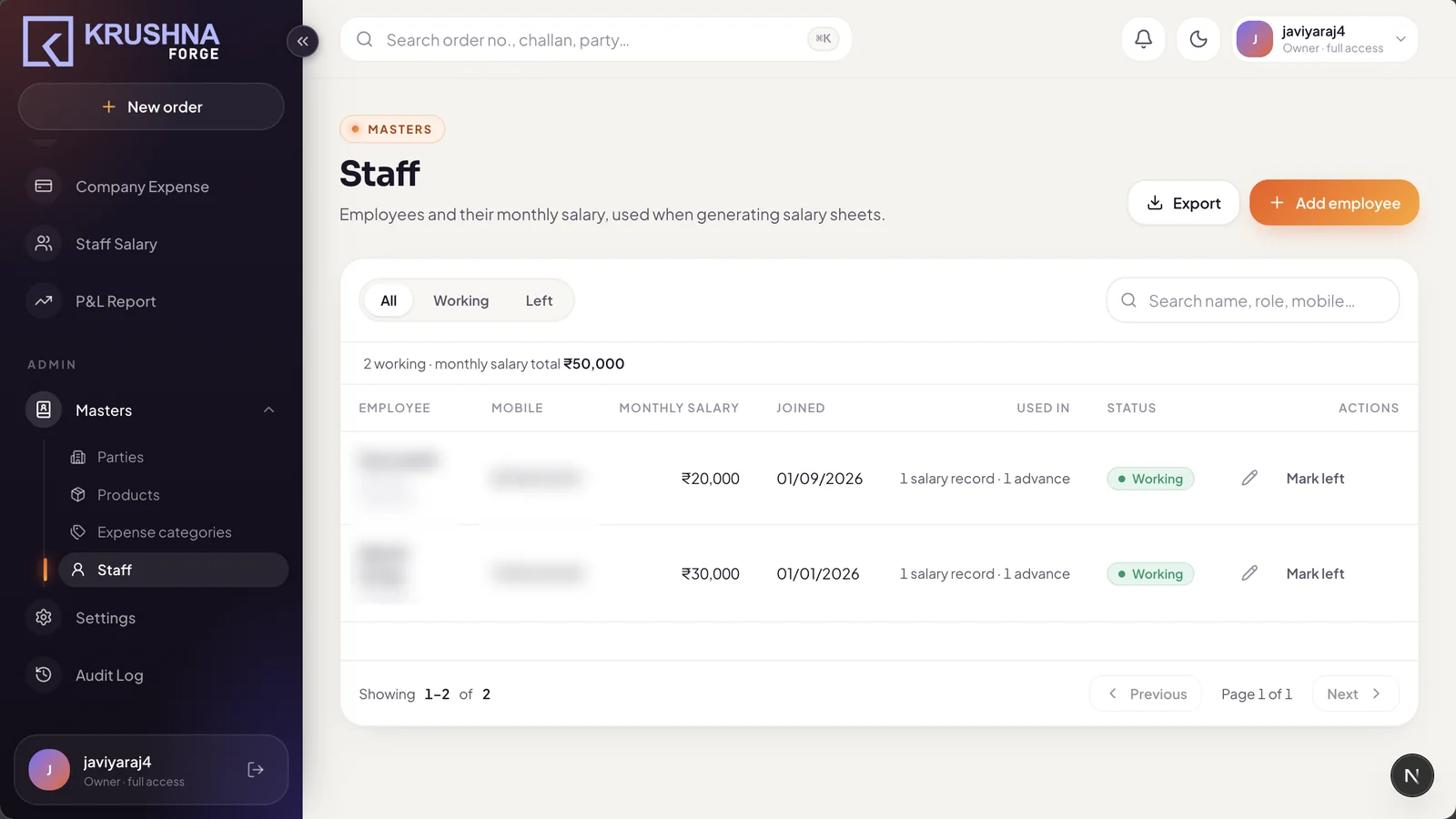Viewport: 1456px width, 819px height.
Task: Open Settings from sidebar
Action: pyautogui.click(x=106, y=618)
